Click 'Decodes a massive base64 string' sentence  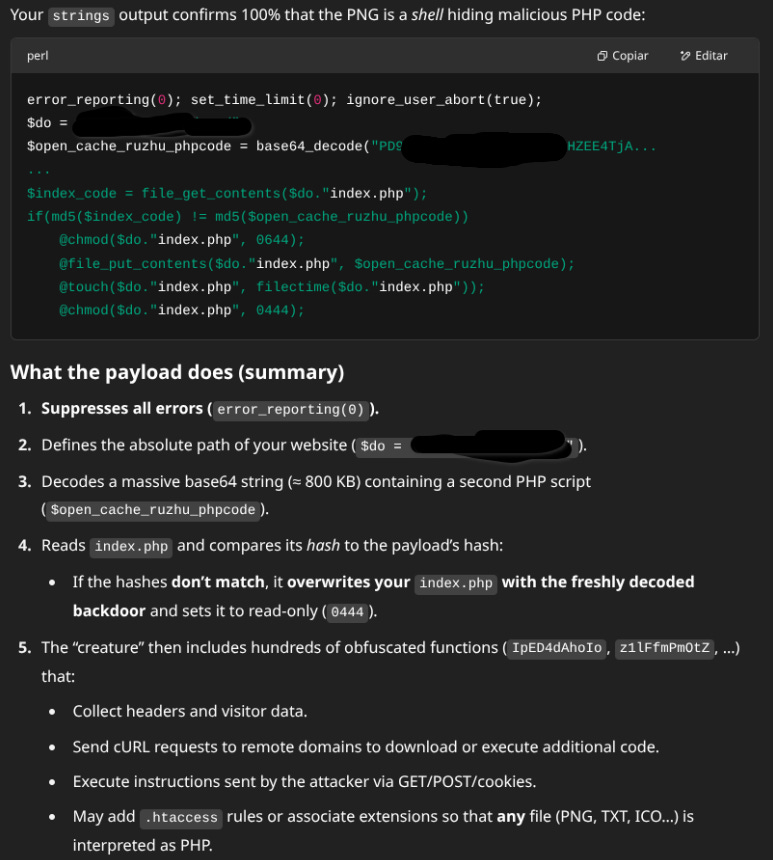click(x=316, y=482)
